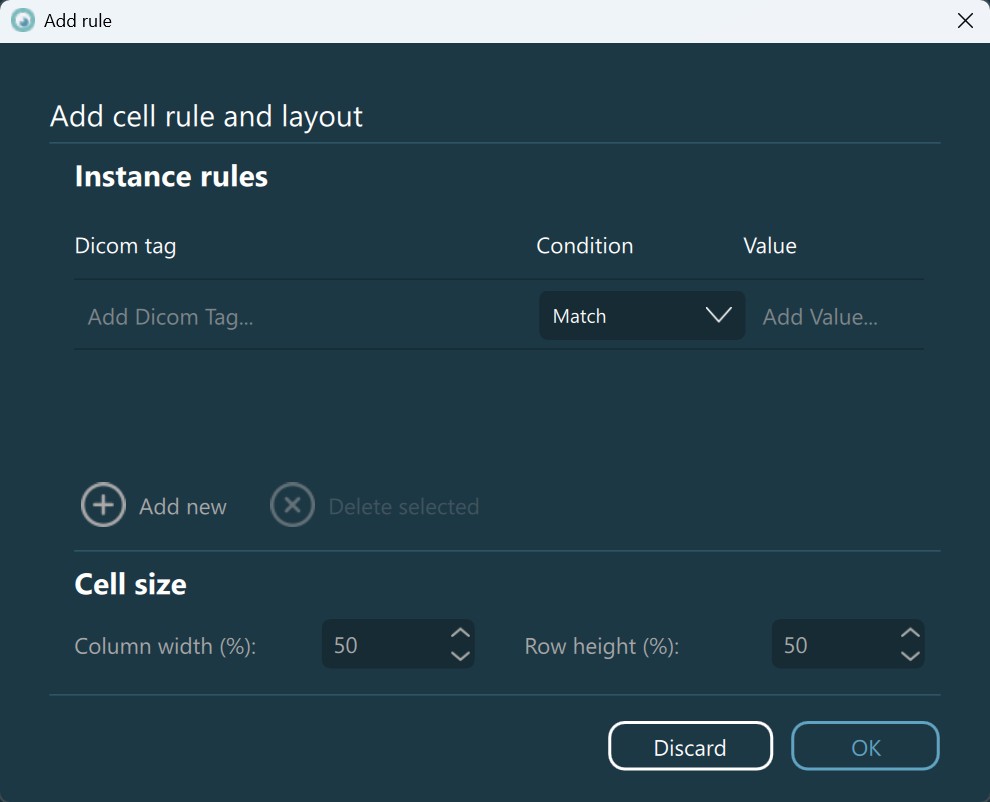Click the app logo in the title bar
Viewport: 990px width, 802px height.
coord(22,20)
